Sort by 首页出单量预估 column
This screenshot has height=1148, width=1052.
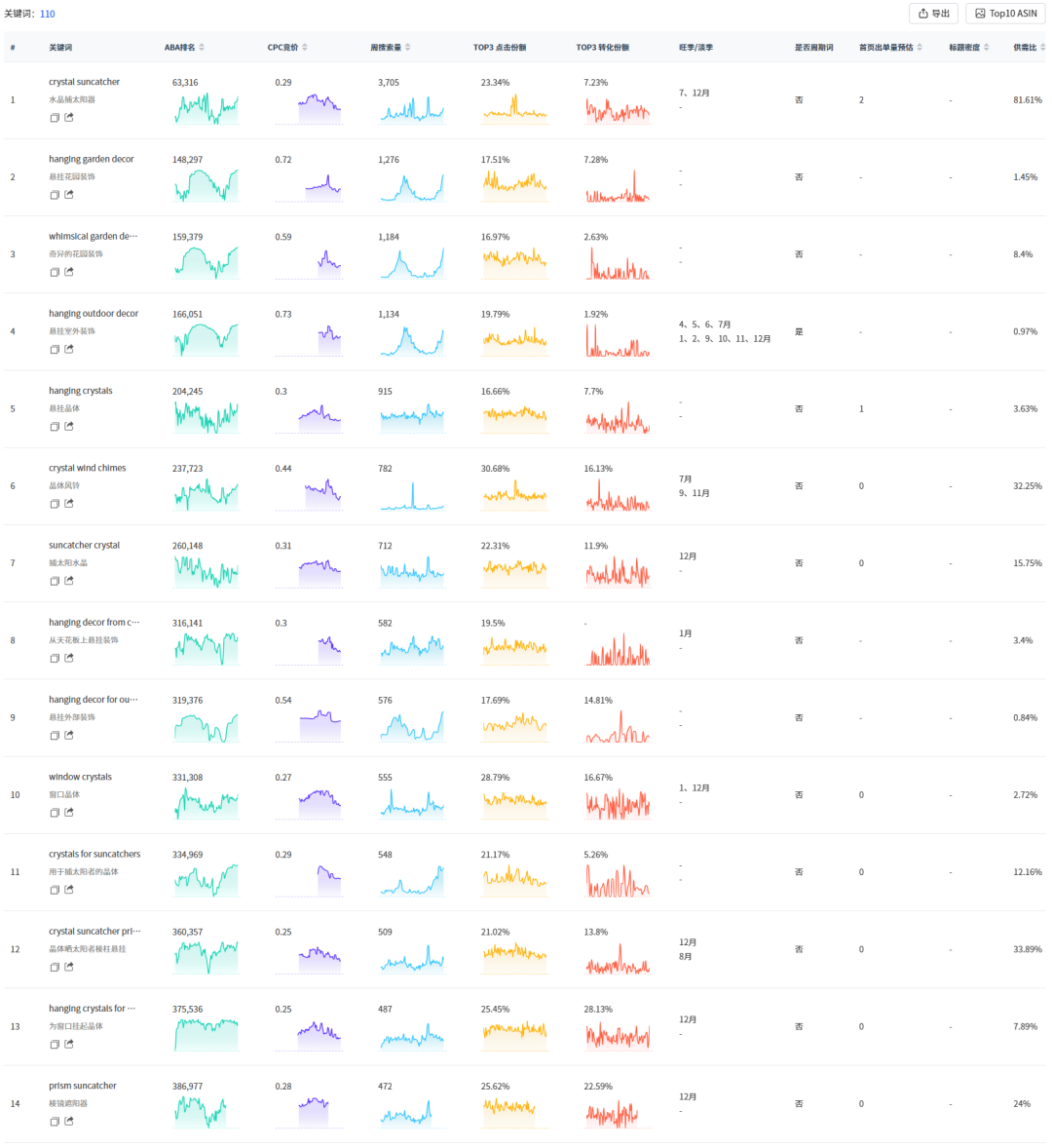click(x=920, y=48)
